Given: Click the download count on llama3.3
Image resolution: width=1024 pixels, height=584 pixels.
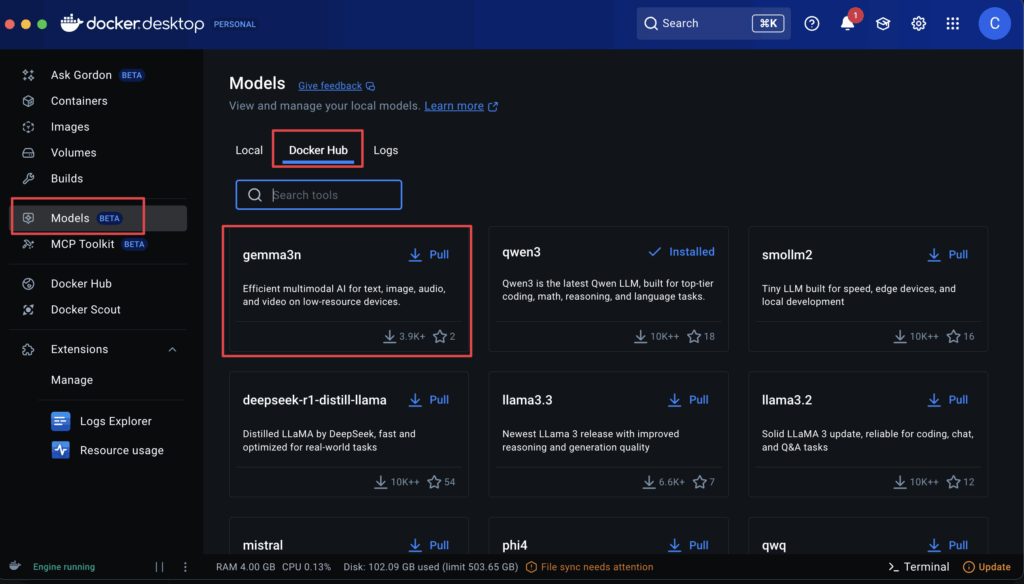Looking at the screenshot, I should coord(664,482).
